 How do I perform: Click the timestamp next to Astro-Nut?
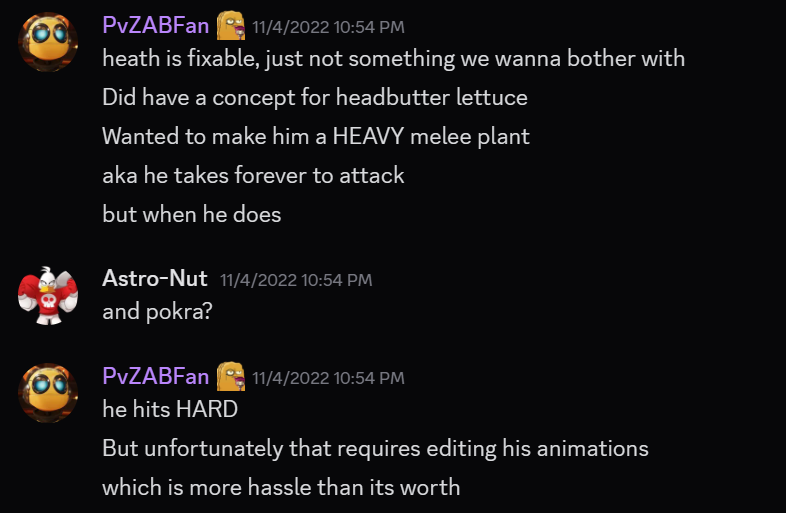296,280
